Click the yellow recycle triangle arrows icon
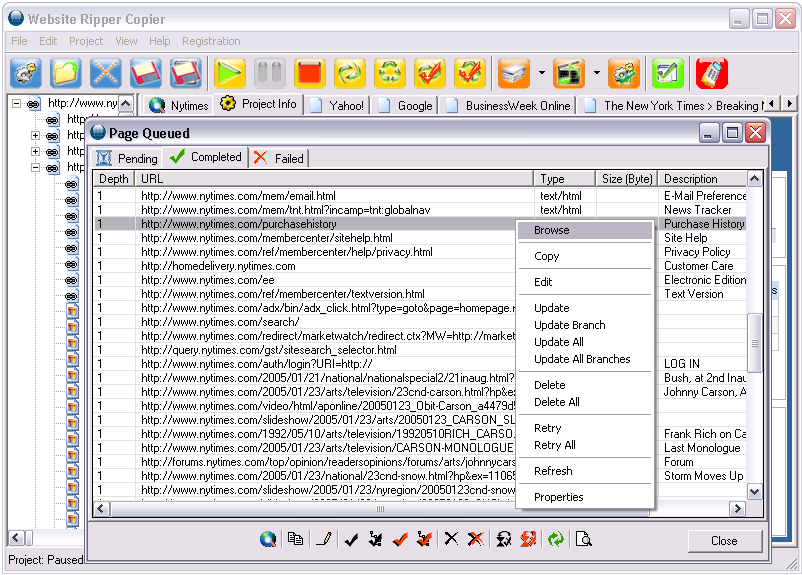Viewport: 802px width, 575px height. pyautogui.click(x=390, y=73)
